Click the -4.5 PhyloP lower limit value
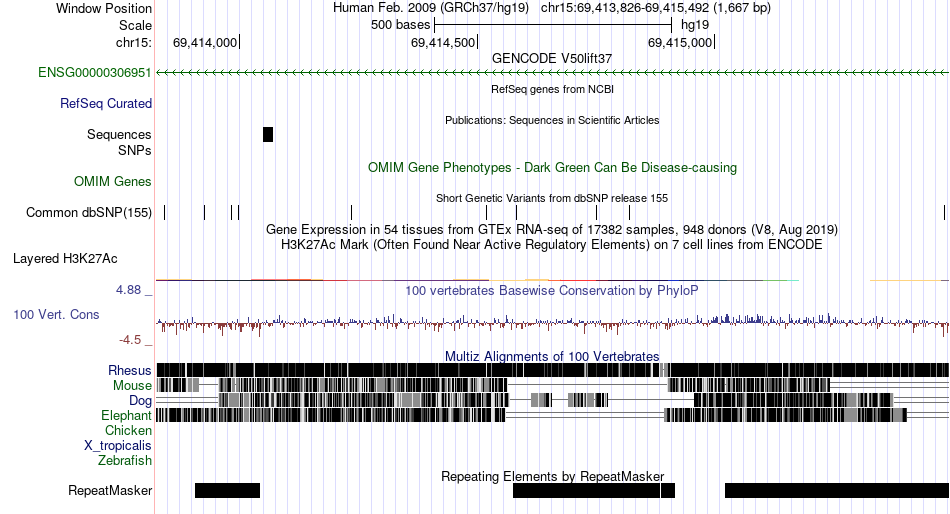Image resolution: width=950 pixels, height=514 pixels. click(130, 339)
